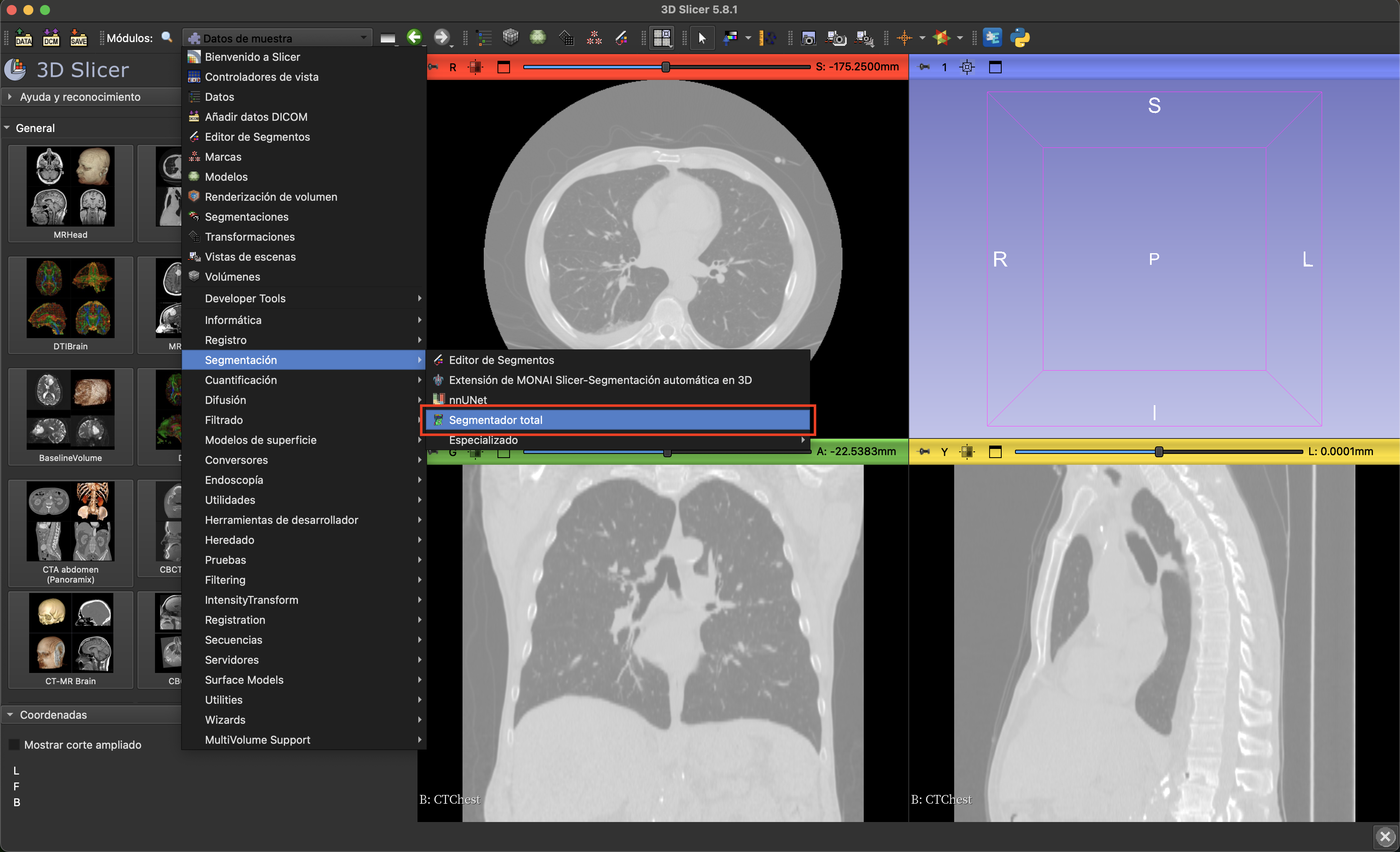Select Segmentador total menu entry
The height and width of the screenshot is (852, 1400).
(495, 420)
